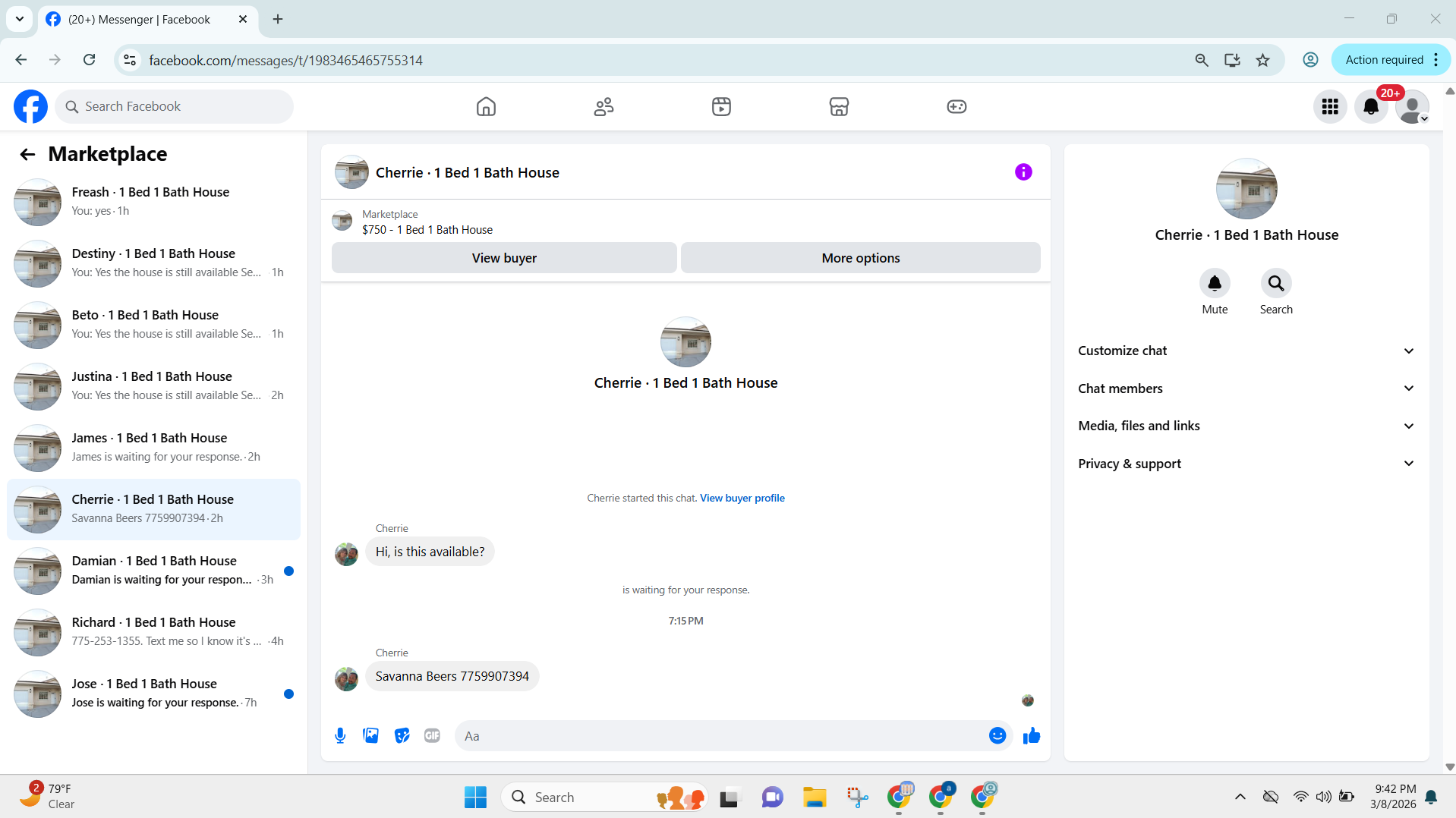Open James 1 Bed 1 Bath House chat

[x=153, y=448]
